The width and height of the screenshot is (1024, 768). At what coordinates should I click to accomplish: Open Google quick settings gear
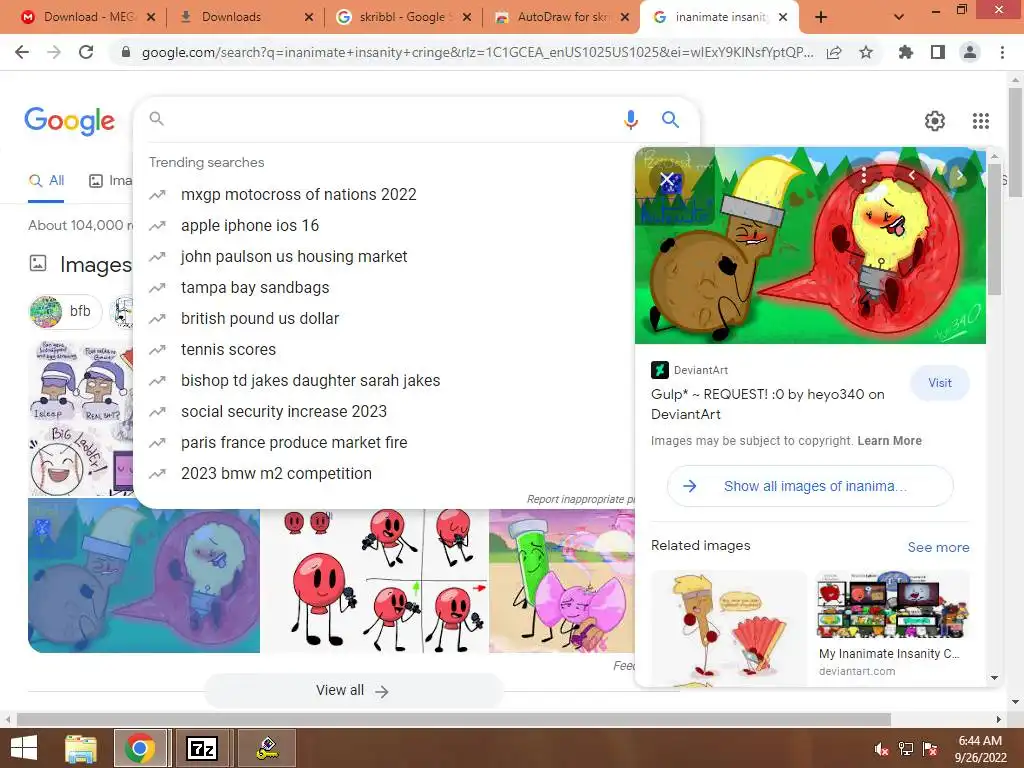pyautogui.click(x=935, y=121)
